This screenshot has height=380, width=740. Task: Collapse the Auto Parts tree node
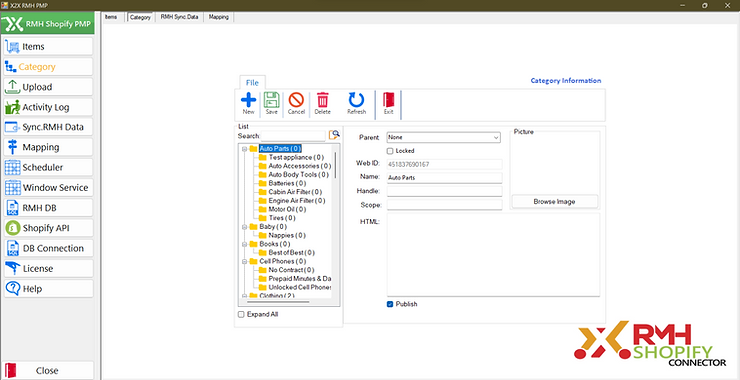[x=244, y=149]
